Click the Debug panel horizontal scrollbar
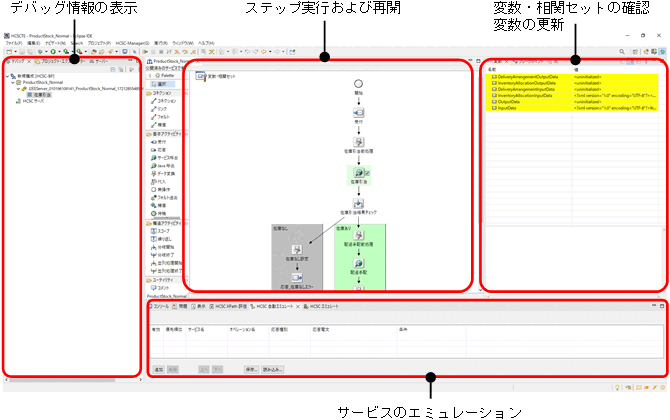Viewport: 670px width, 420px height. point(62,379)
